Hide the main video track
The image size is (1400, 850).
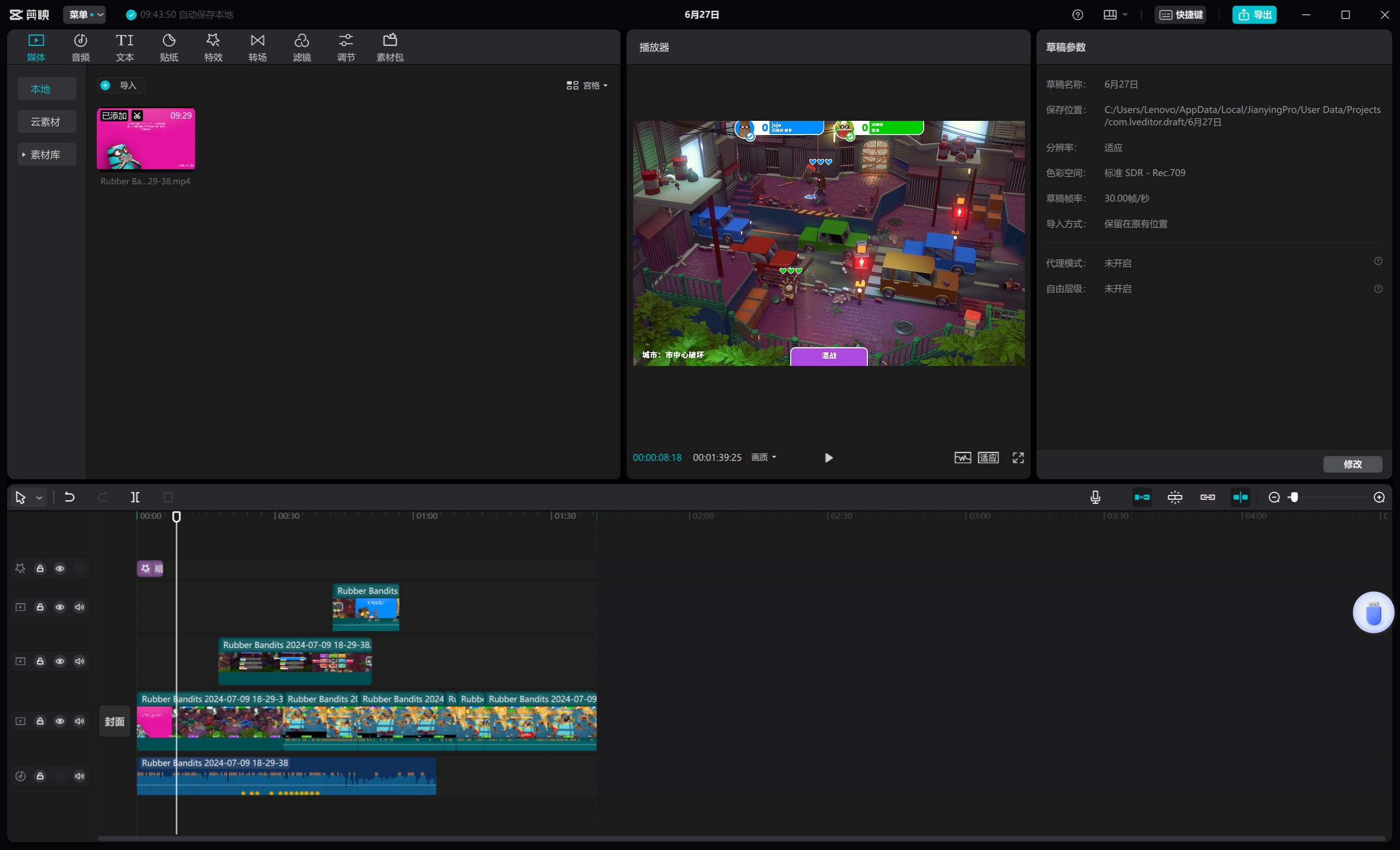tap(60, 721)
